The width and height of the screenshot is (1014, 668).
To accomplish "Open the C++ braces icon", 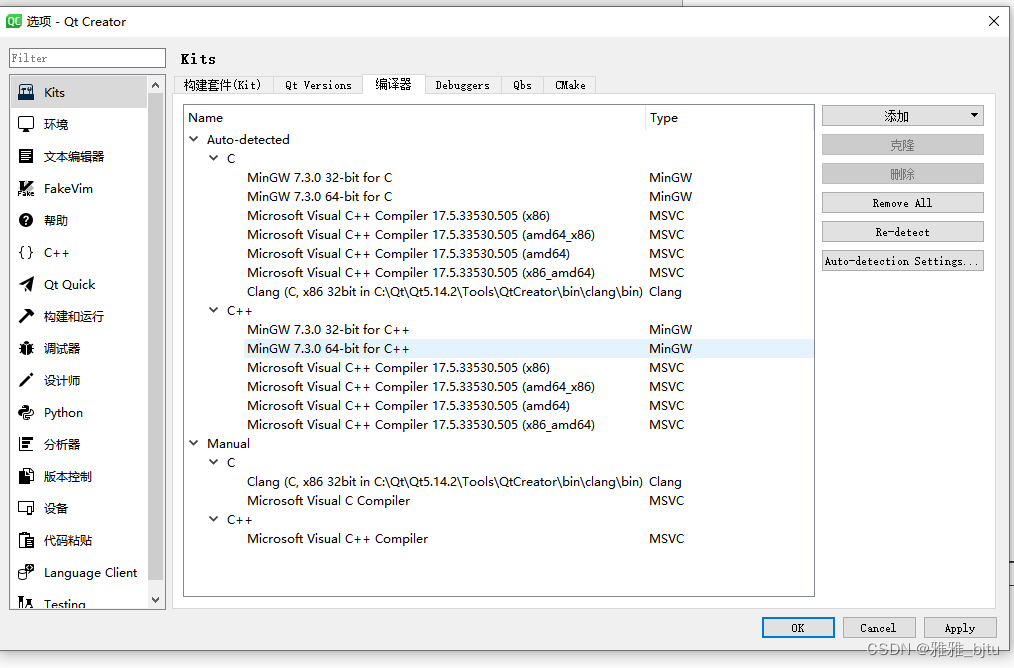I will click(x=26, y=252).
